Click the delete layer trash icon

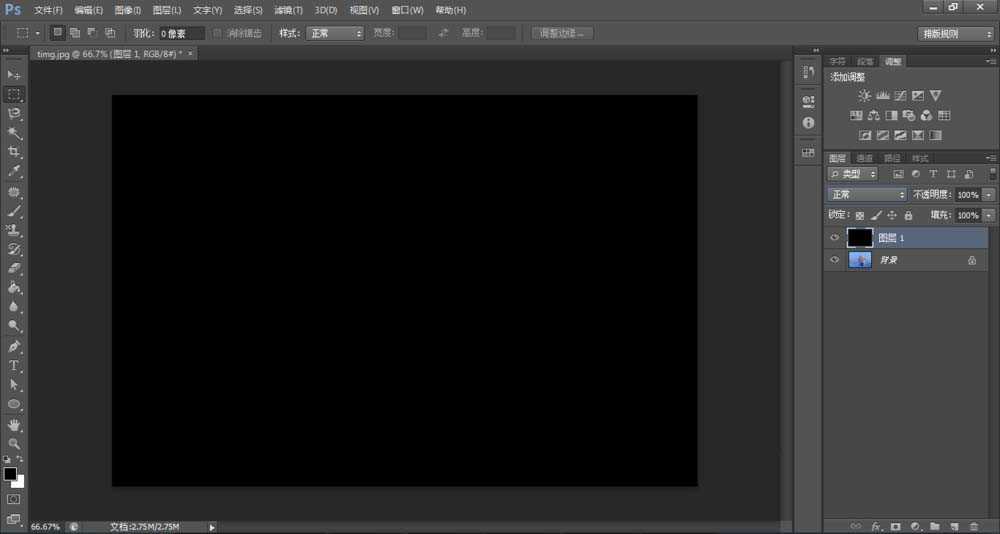[x=973, y=525]
